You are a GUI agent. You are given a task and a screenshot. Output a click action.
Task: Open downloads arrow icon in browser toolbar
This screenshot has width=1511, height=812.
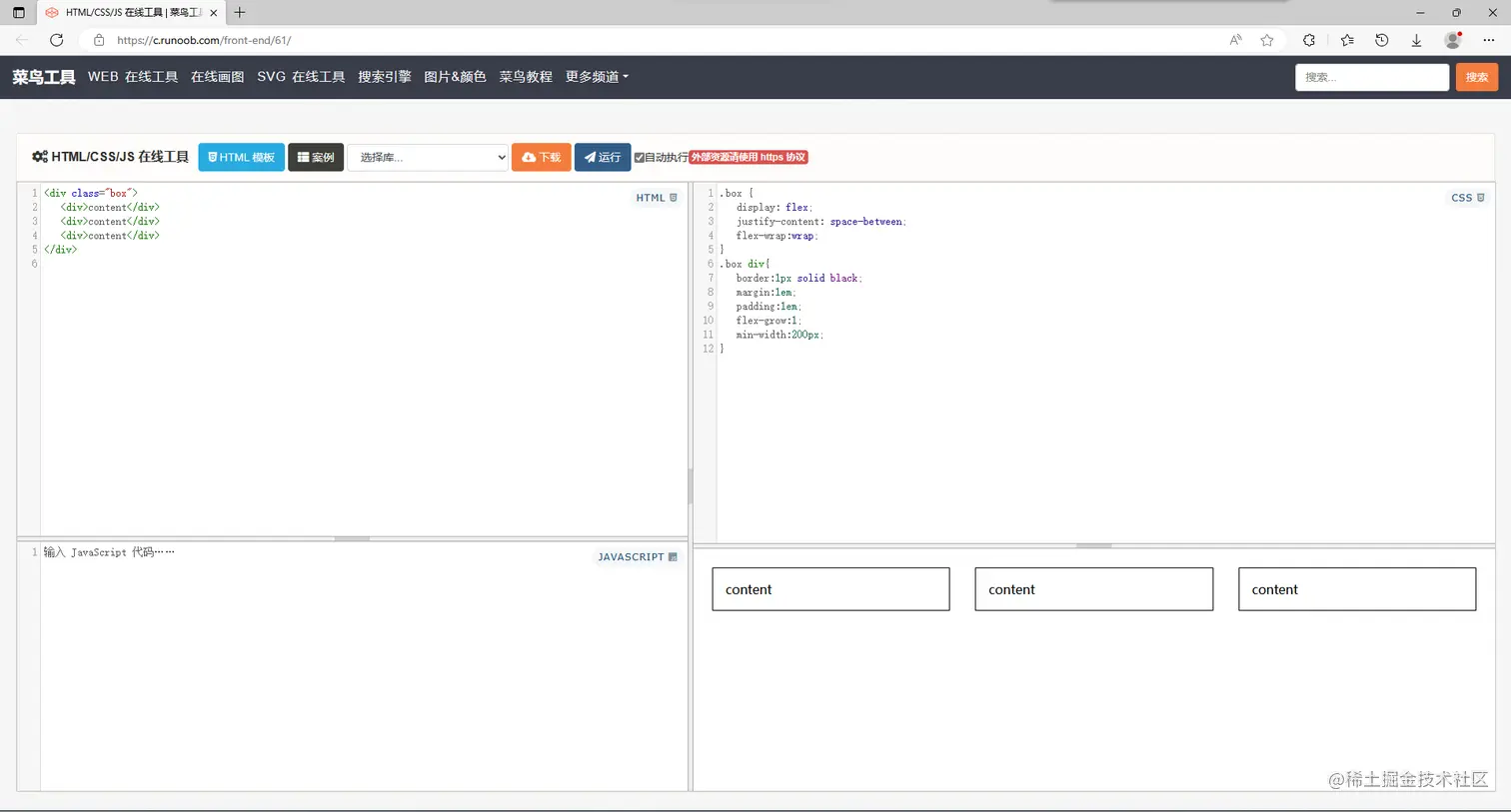coord(1416,40)
